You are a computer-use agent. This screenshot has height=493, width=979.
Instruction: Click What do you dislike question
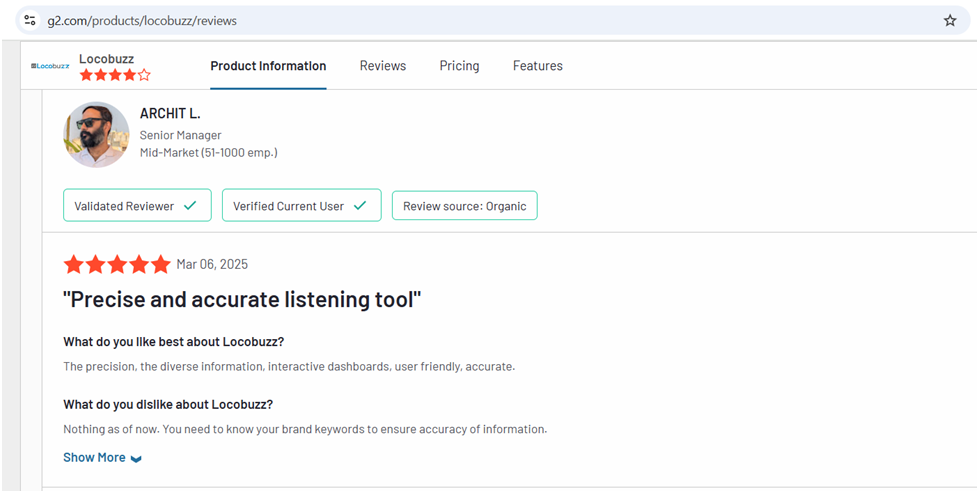click(x=168, y=404)
